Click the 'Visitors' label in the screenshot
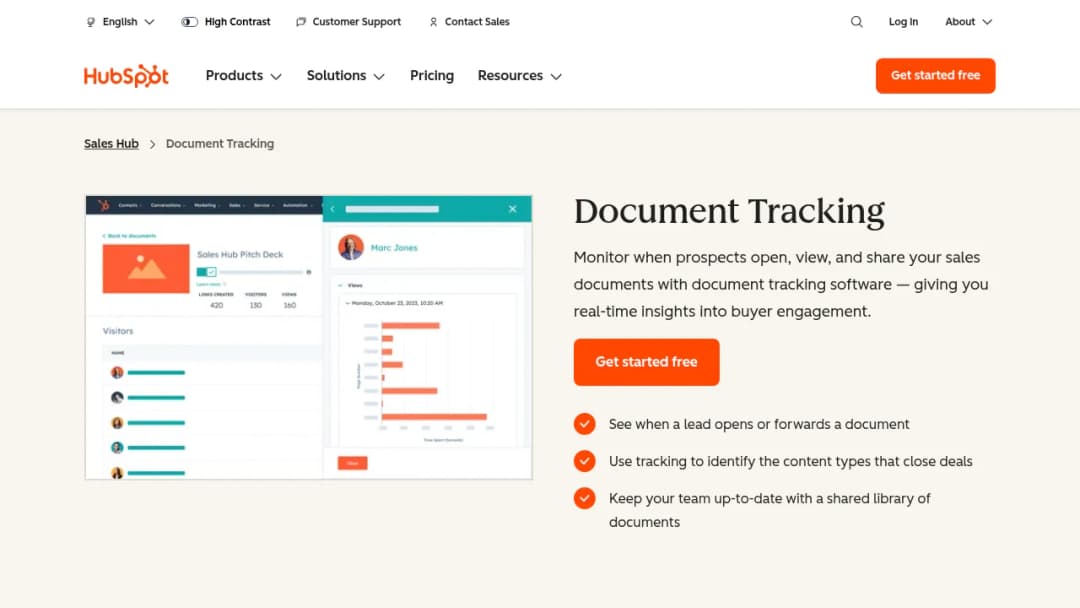Screen dimensions: 1080x608 tap(118, 331)
